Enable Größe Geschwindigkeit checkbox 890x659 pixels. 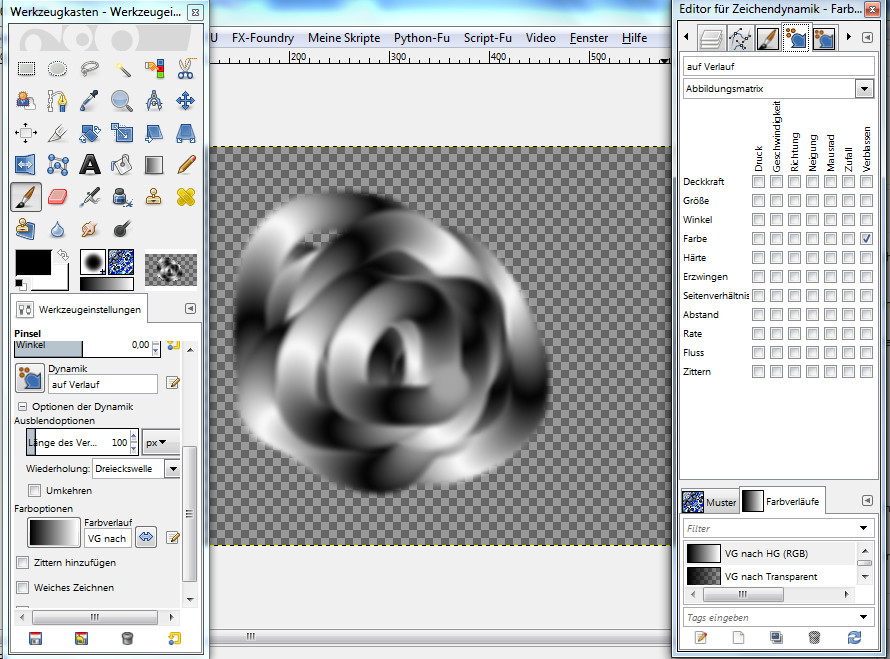pyautogui.click(x=776, y=200)
